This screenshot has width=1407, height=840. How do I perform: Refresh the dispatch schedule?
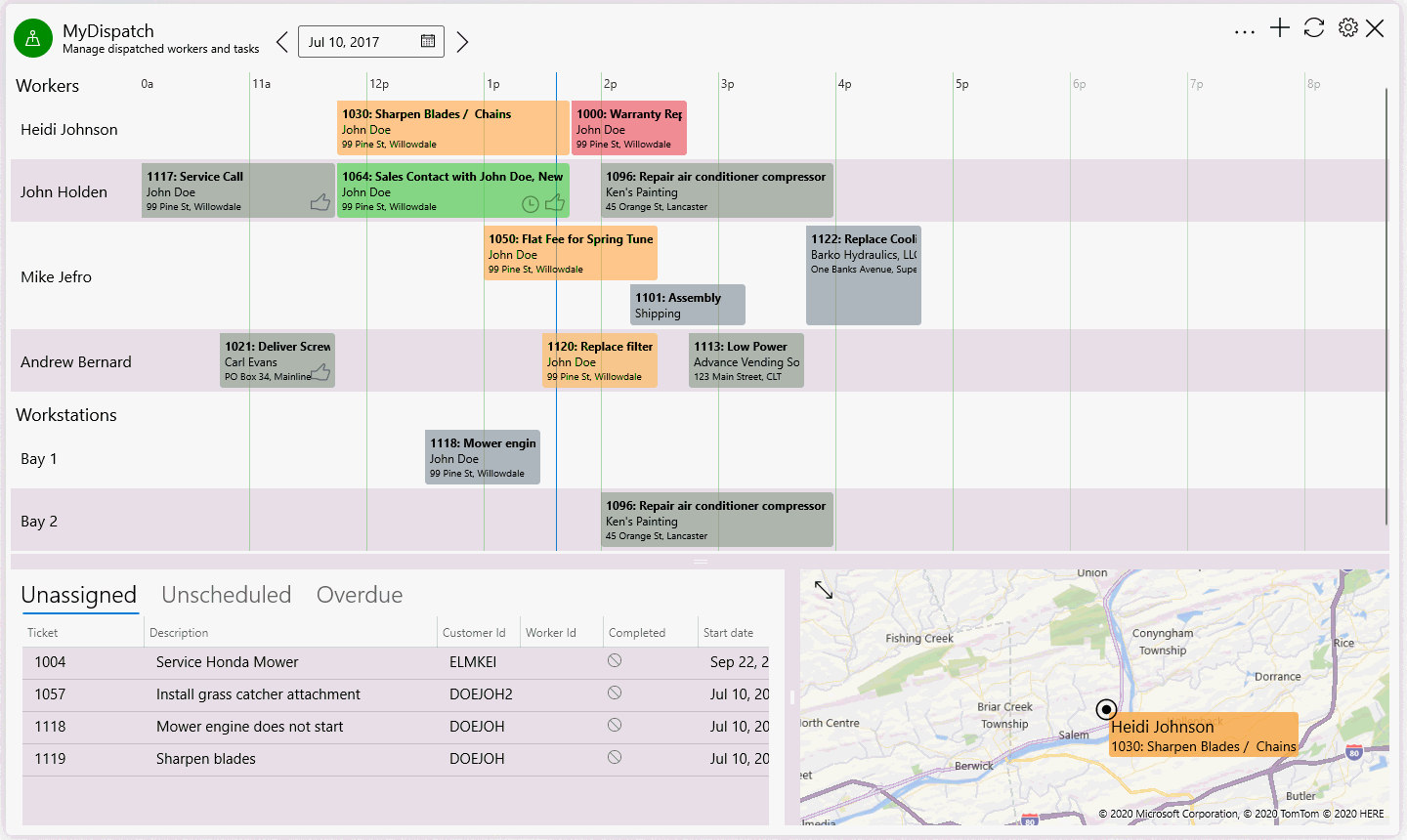pos(1314,28)
